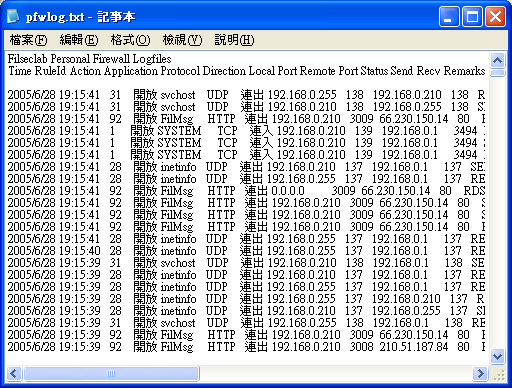Click the Notepad icon in title bar
Screen dimensions: 512x388
(13, 16)
